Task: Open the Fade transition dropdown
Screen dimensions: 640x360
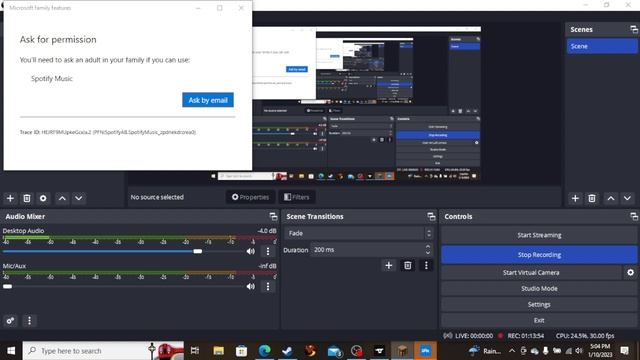Action: [x=358, y=233]
